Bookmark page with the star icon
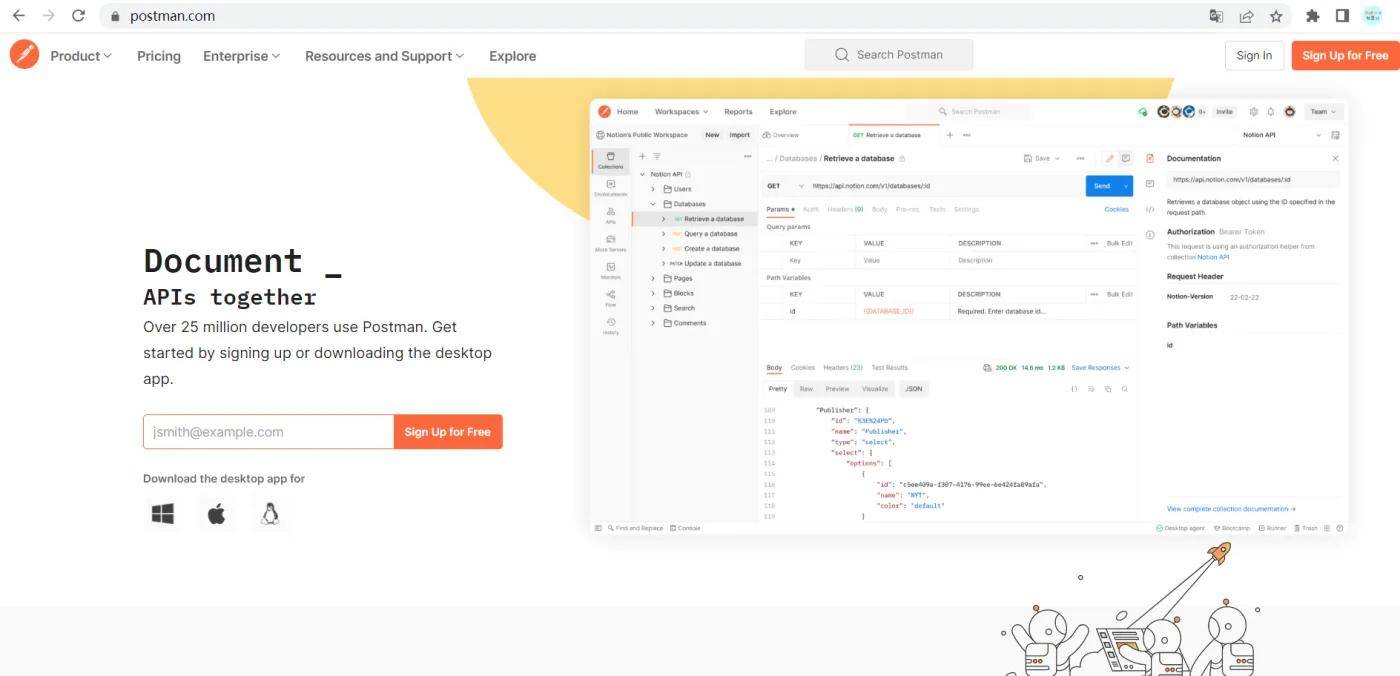Image resolution: width=1400 pixels, height=676 pixels. point(1276,16)
